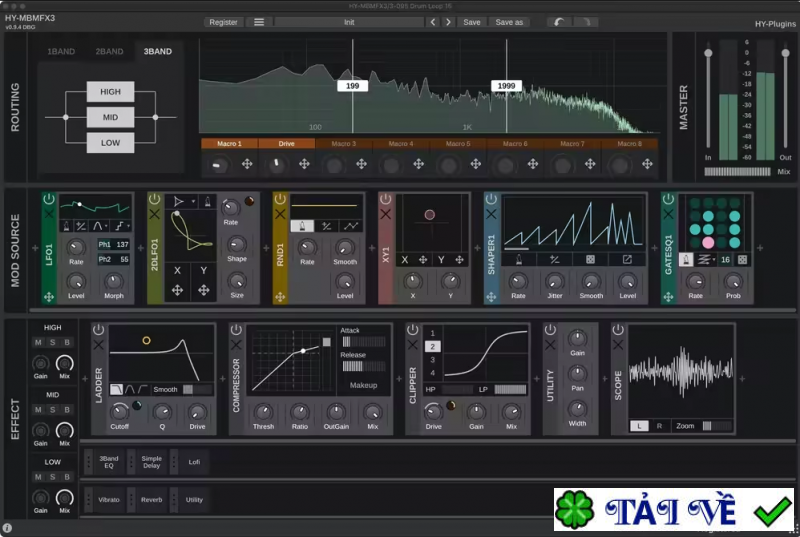Screen dimensions: 800x537
Task: Toggle power on the LFO1 module
Action: tap(48, 200)
